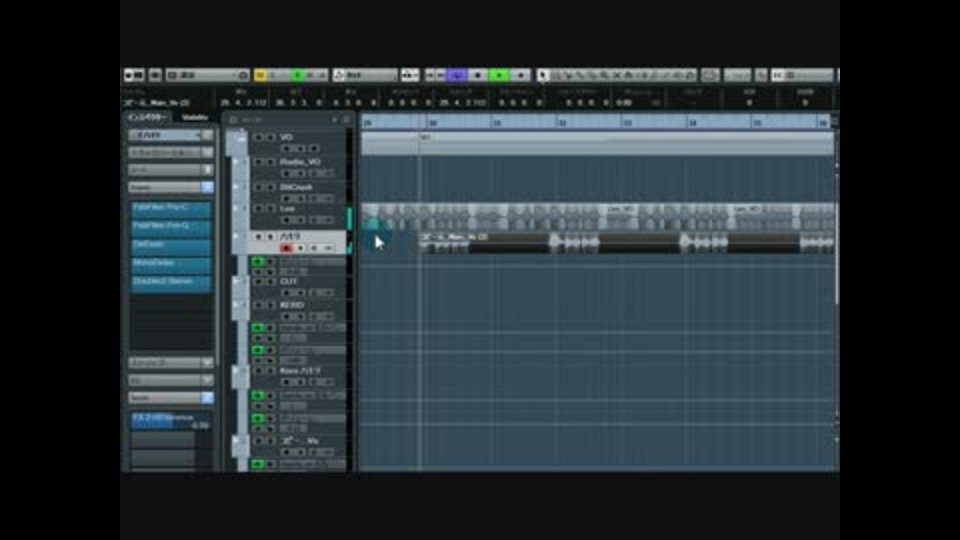The height and width of the screenshot is (540, 960).
Task: Solo the VO track
Action: tap(270, 137)
